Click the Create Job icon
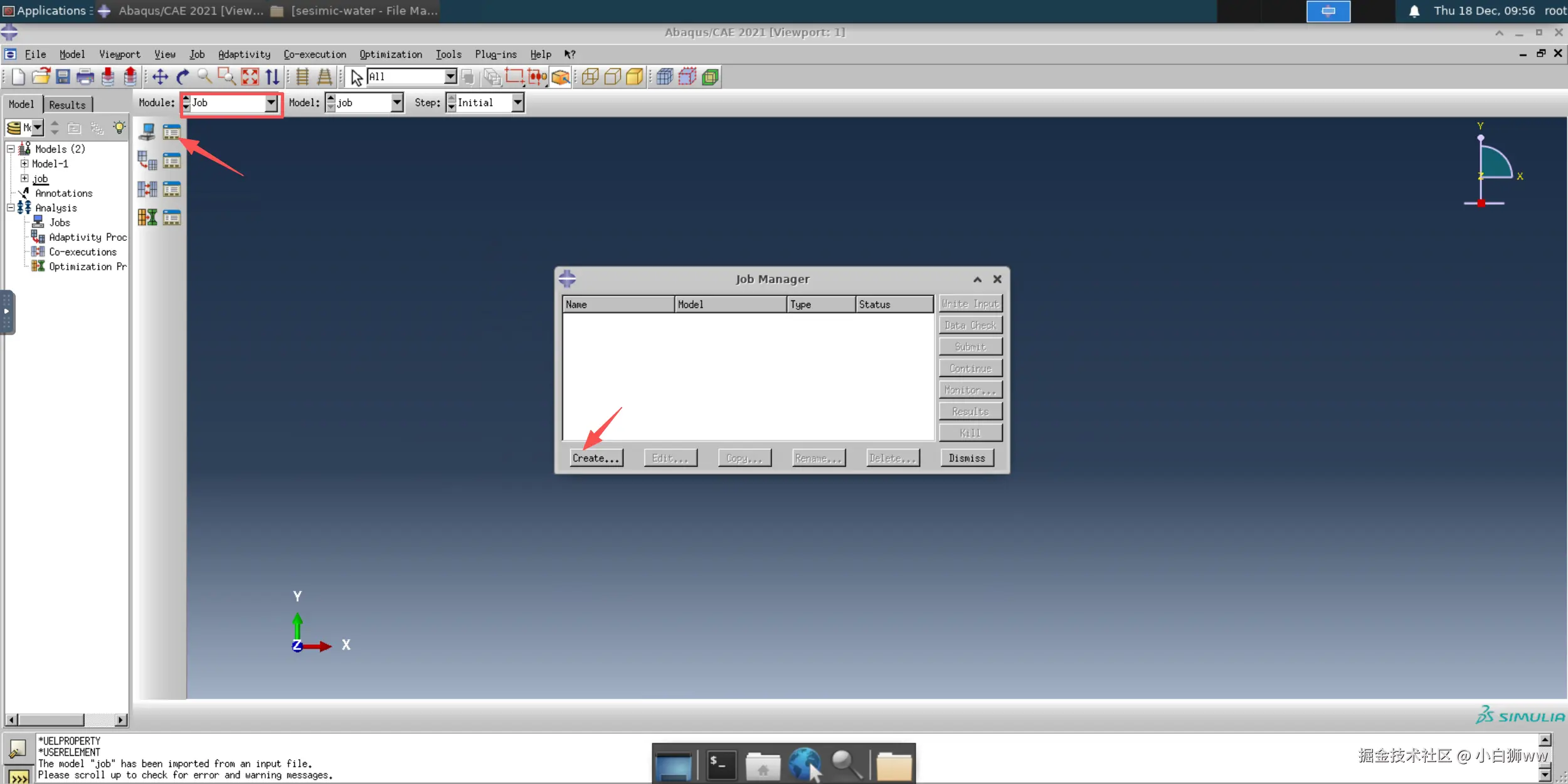1568x784 pixels. tap(147, 132)
